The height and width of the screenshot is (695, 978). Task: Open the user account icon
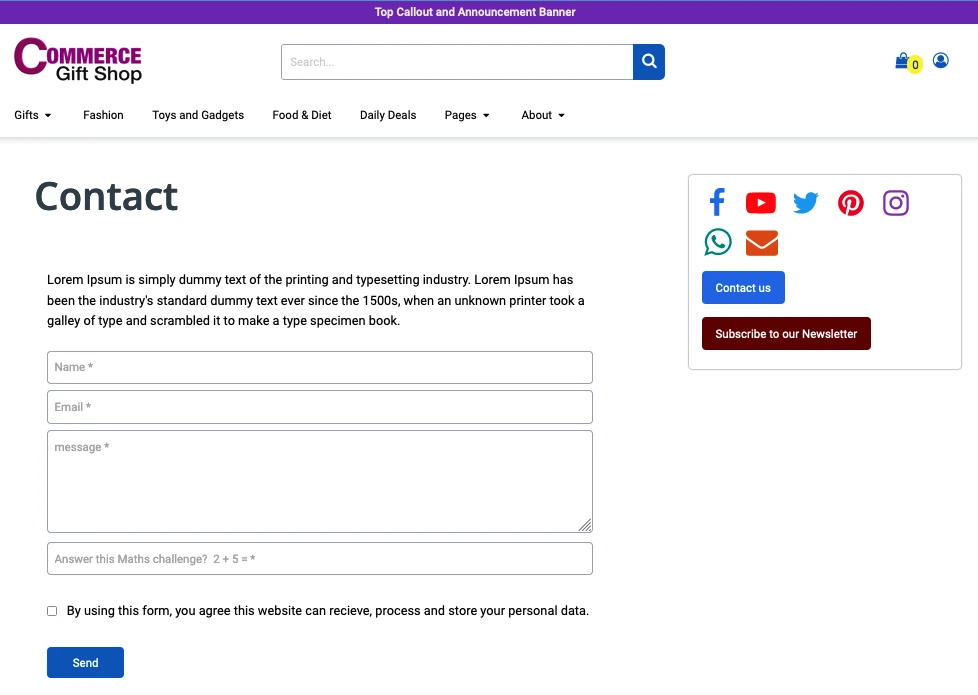pos(941,61)
